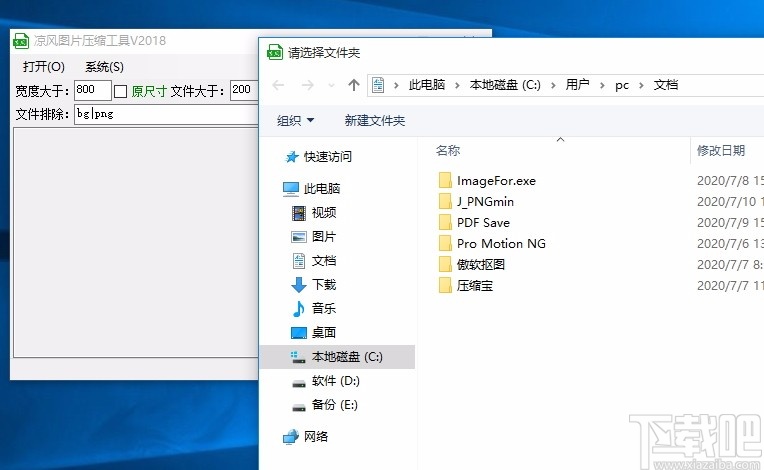
Task: Expand chevron after 用户 in breadcrumb
Action: point(602,86)
